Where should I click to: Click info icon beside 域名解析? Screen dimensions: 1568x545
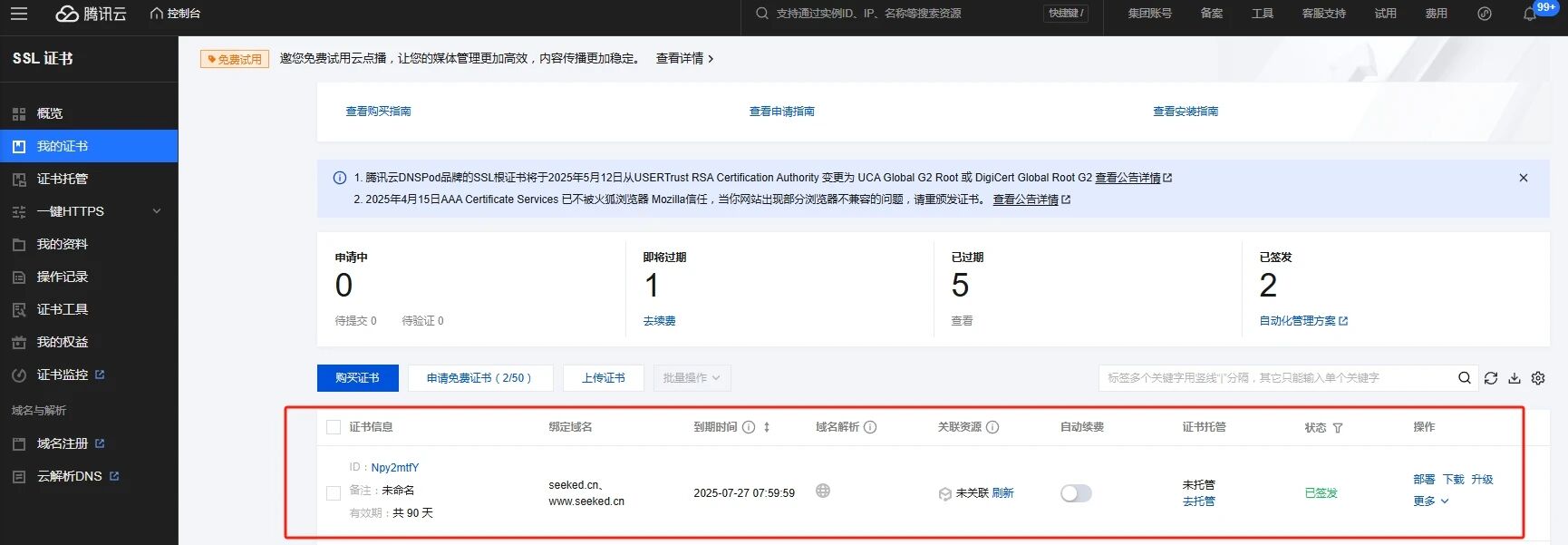pyautogui.click(x=870, y=427)
